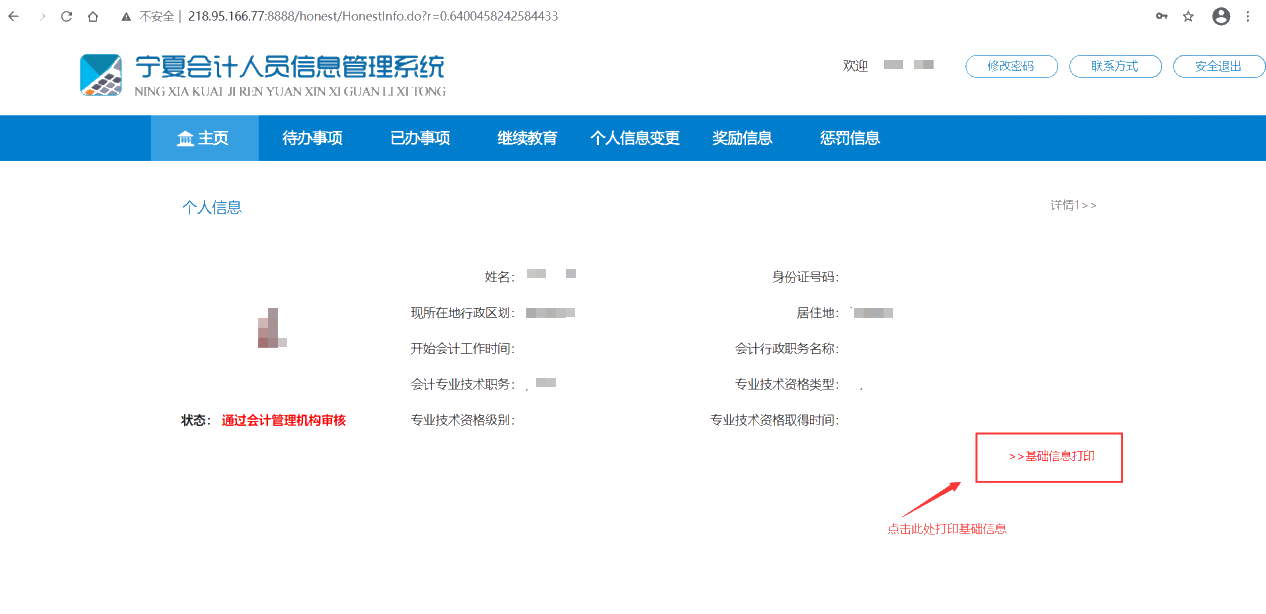
Task: Click the >>基础信息打印 print link
Action: [x=1048, y=456]
